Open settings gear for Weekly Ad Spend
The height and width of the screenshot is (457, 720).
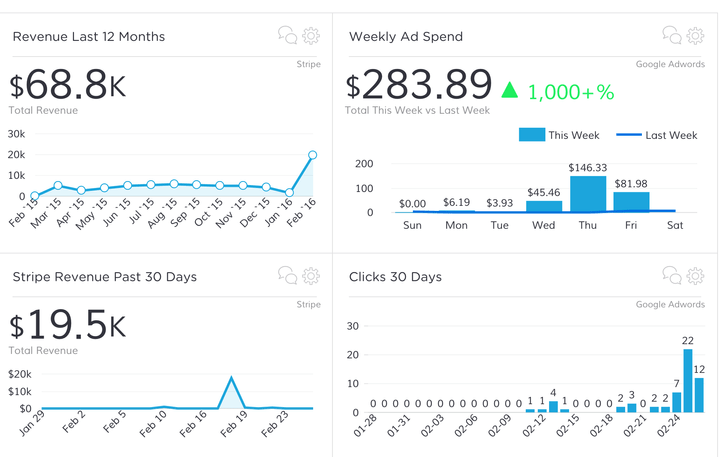(x=695, y=36)
